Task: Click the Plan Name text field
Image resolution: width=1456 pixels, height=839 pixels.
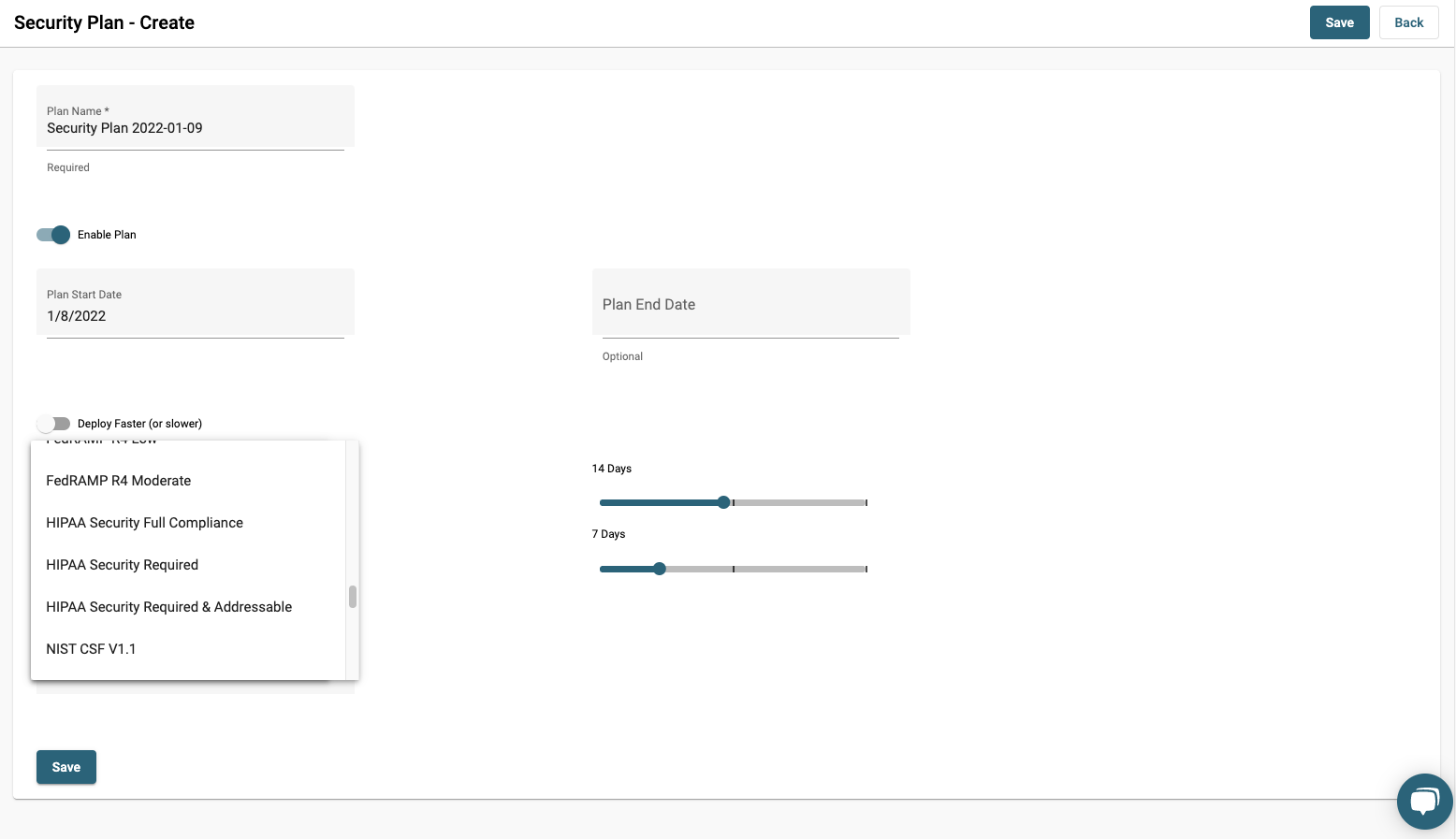Action: pyautogui.click(x=195, y=128)
